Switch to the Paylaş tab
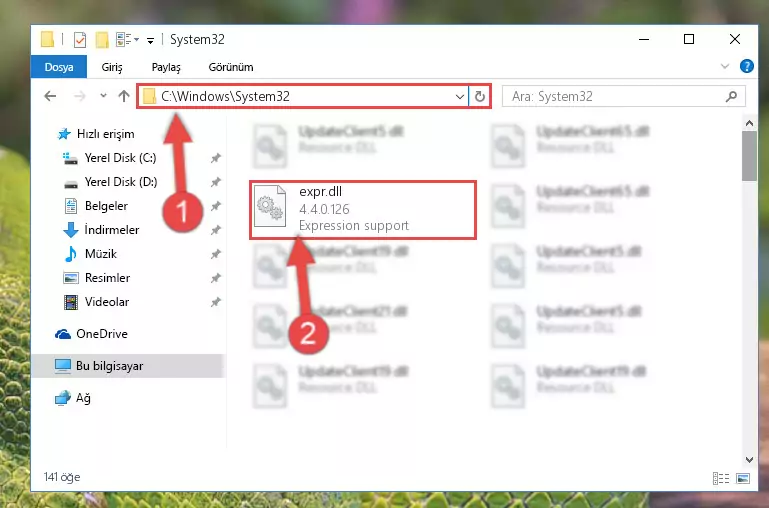Viewport: 769px width, 508px height. (x=166, y=67)
